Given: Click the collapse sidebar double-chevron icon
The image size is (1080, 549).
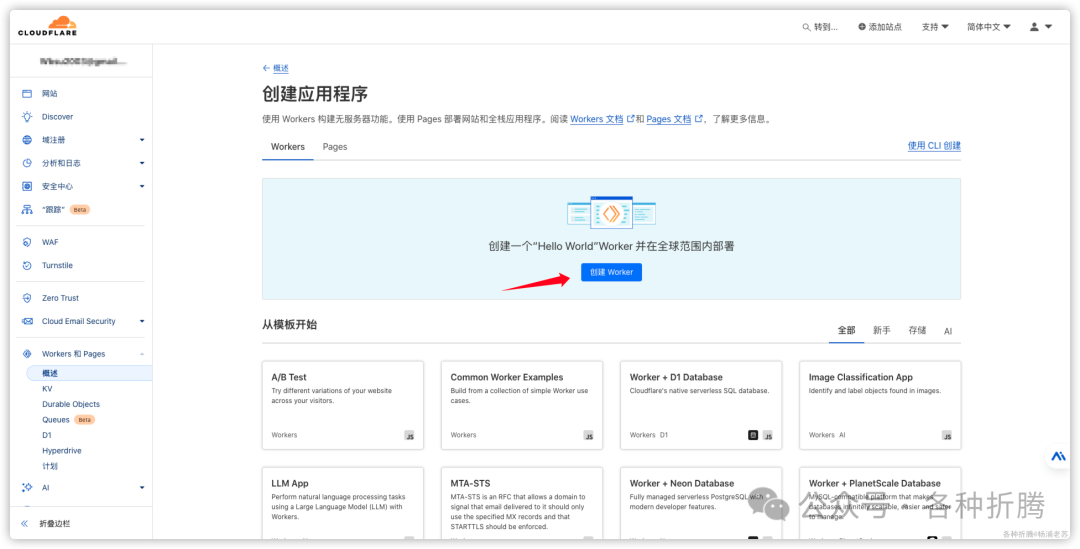Looking at the screenshot, I should [24, 524].
